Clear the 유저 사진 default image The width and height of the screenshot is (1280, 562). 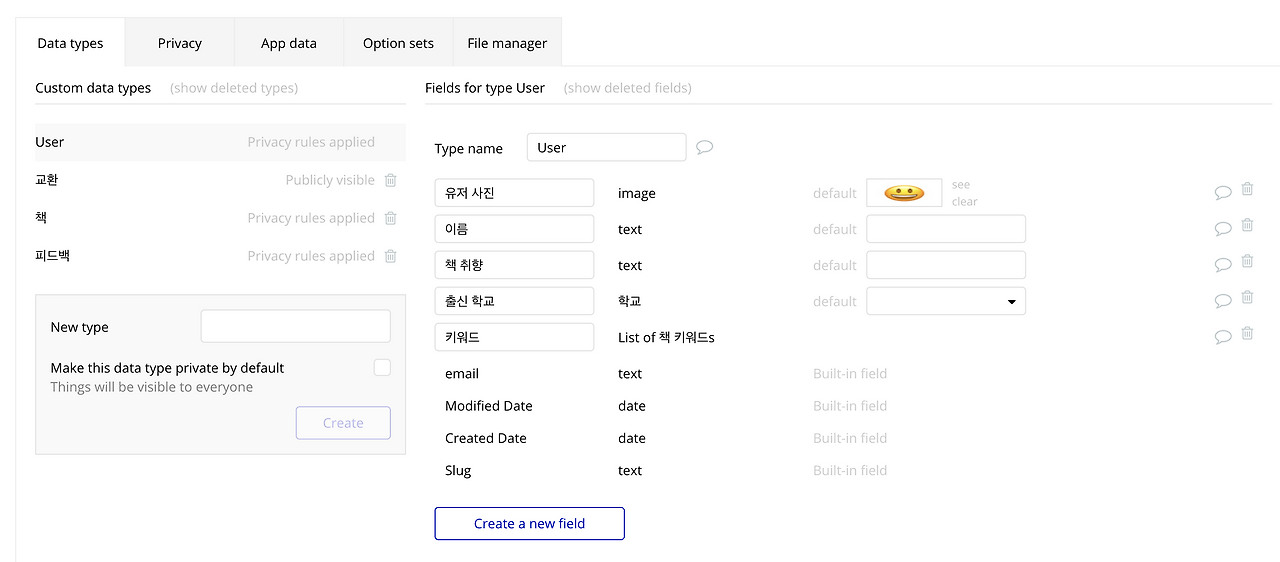pyautogui.click(x=964, y=201)
